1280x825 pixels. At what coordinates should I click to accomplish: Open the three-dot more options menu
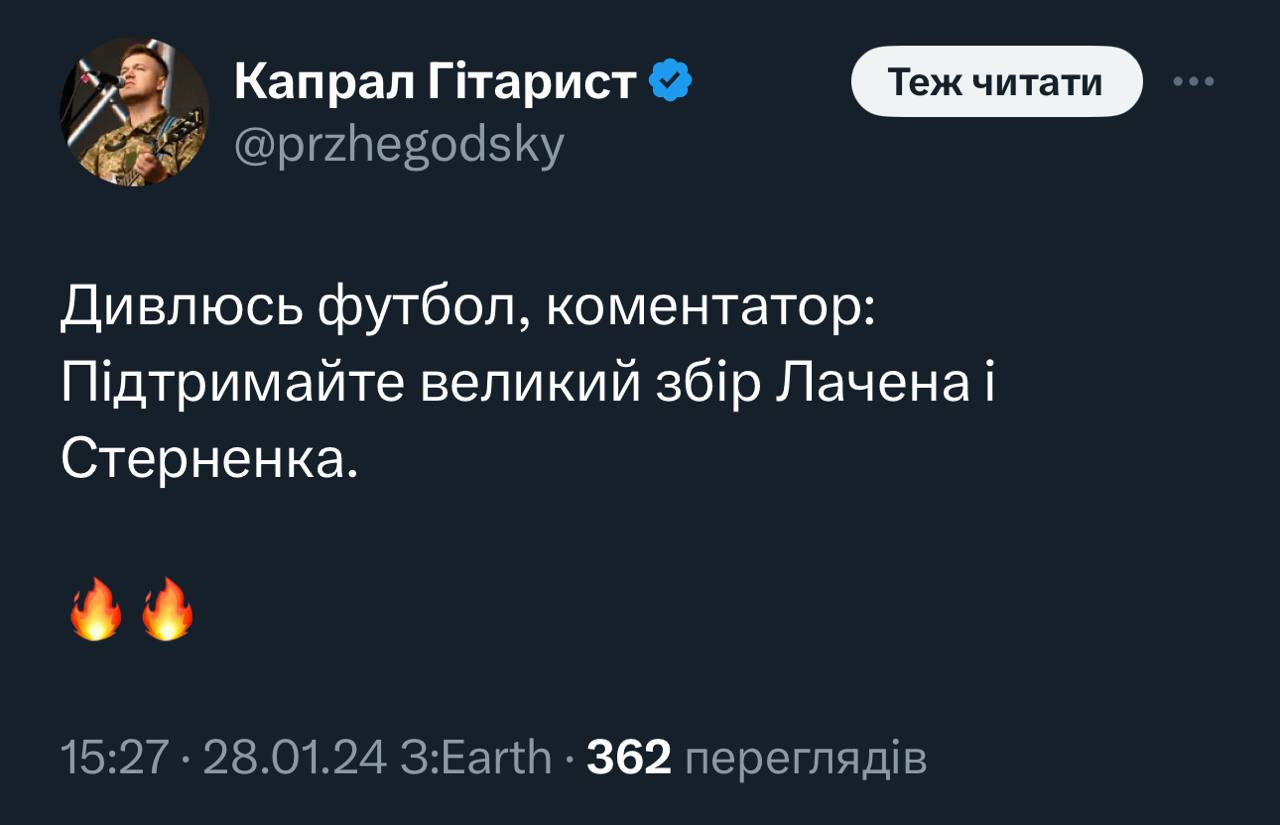(x=1194, y=82)
